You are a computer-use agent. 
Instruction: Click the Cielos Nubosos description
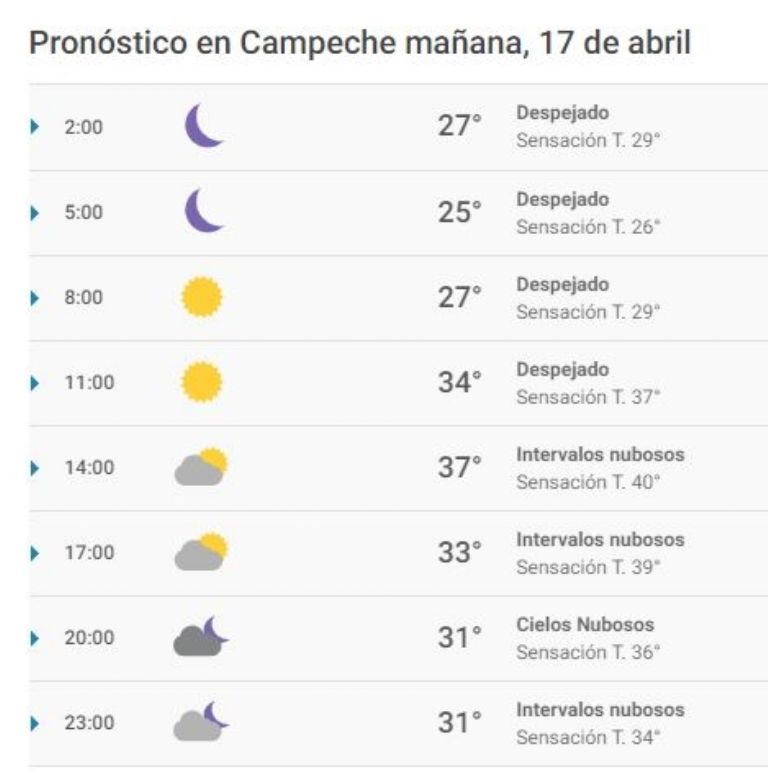coord(585,624)
